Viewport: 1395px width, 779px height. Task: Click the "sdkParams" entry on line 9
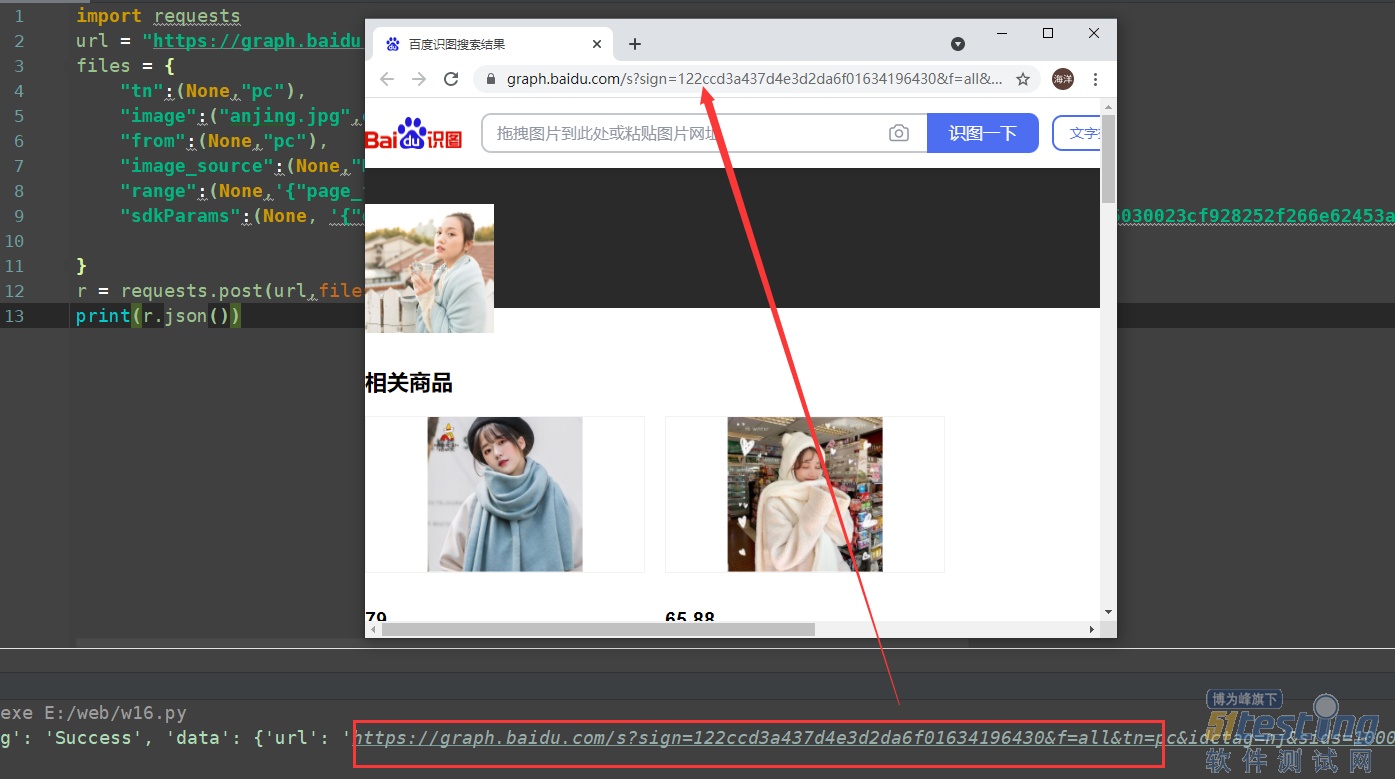click(242, 216)
